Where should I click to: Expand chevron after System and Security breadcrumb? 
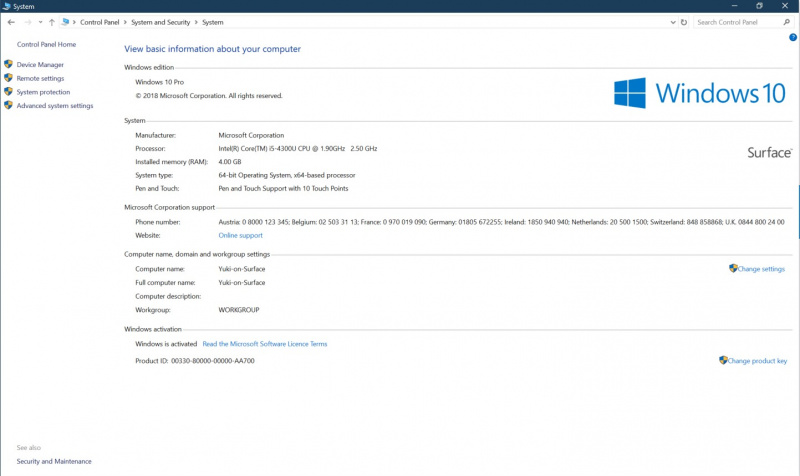pos(196,22)
